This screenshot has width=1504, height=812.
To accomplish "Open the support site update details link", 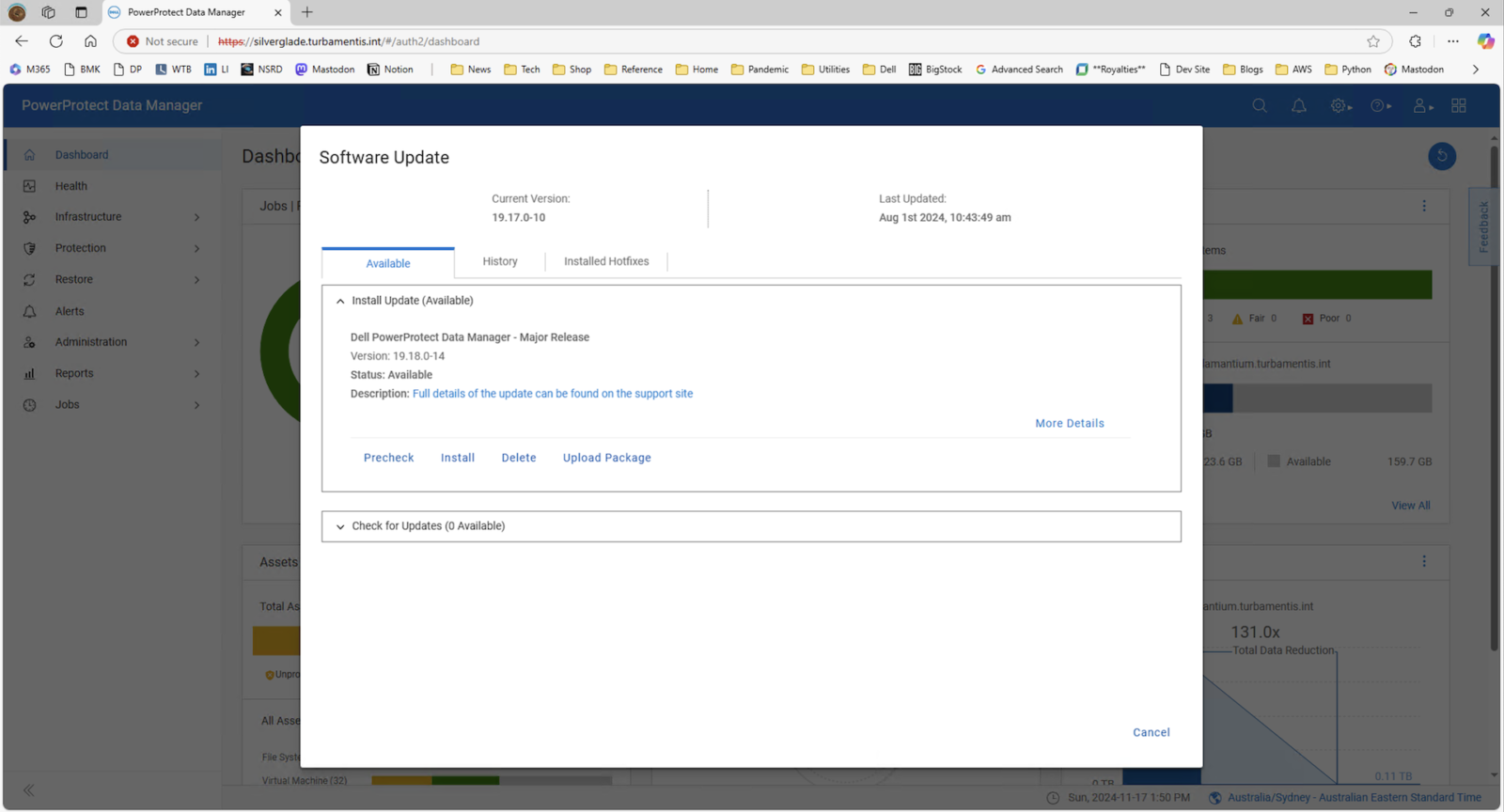I will click(553, 394).
